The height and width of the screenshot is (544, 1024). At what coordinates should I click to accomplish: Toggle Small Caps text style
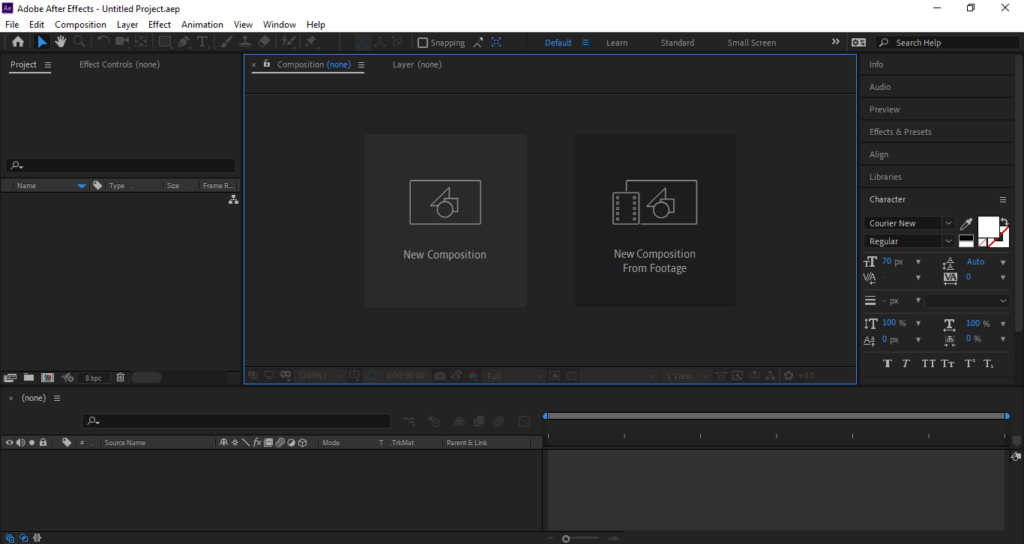pyautogui.click(x=948, y=364)
